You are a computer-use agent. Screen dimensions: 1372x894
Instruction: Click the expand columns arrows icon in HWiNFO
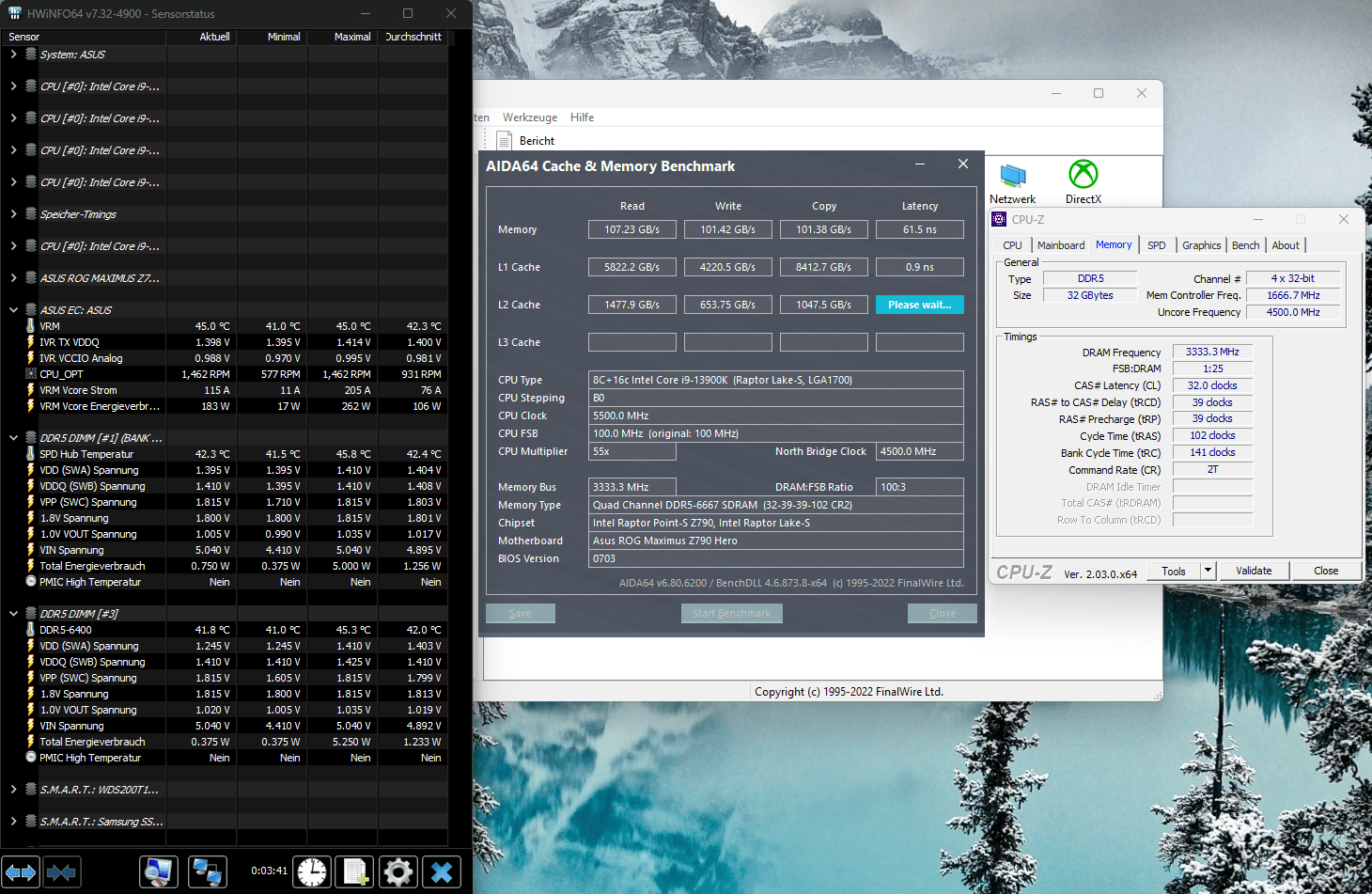(21, 872)
